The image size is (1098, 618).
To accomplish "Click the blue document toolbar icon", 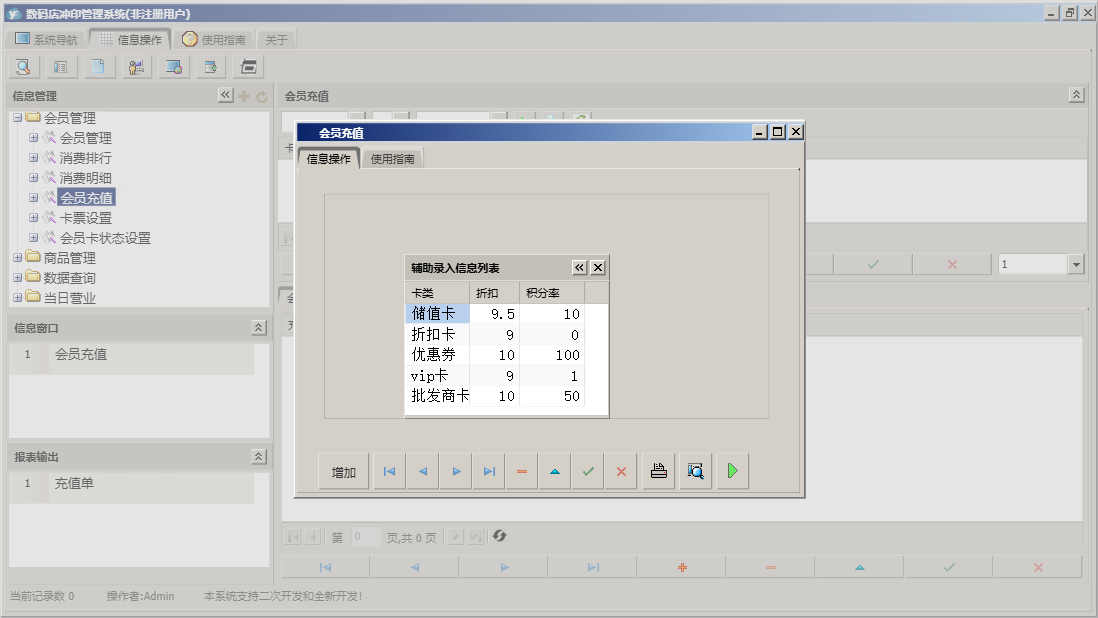I will [98, 67].
